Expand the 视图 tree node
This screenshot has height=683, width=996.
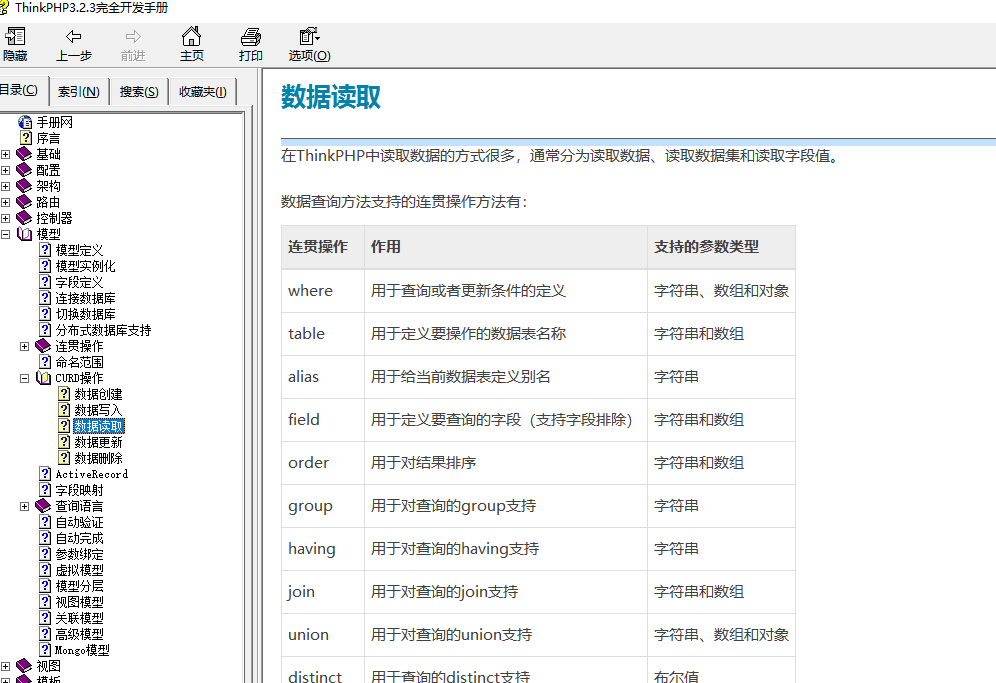tap(6, 666)
